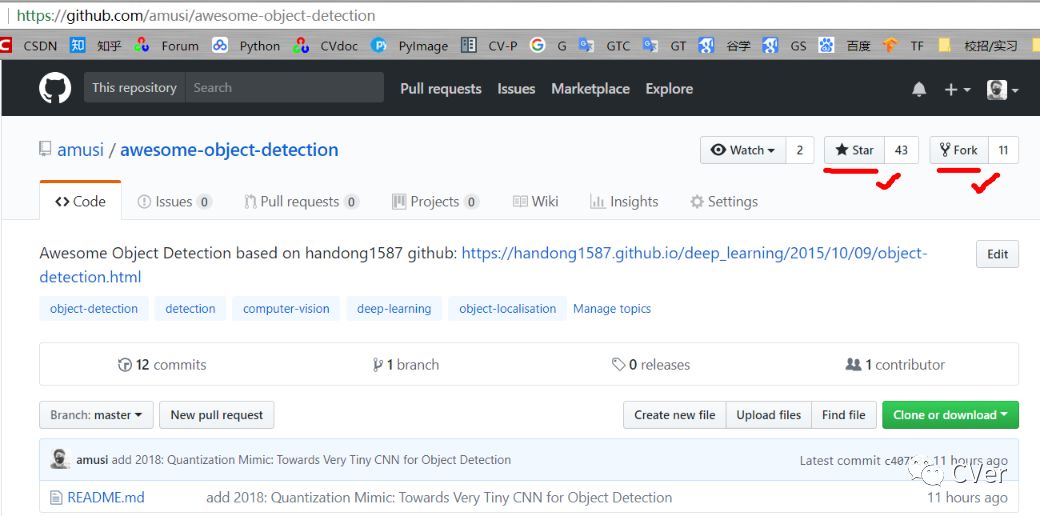Open the user avatar menu
The image size is (1040, 516).
click(1002, 90)
